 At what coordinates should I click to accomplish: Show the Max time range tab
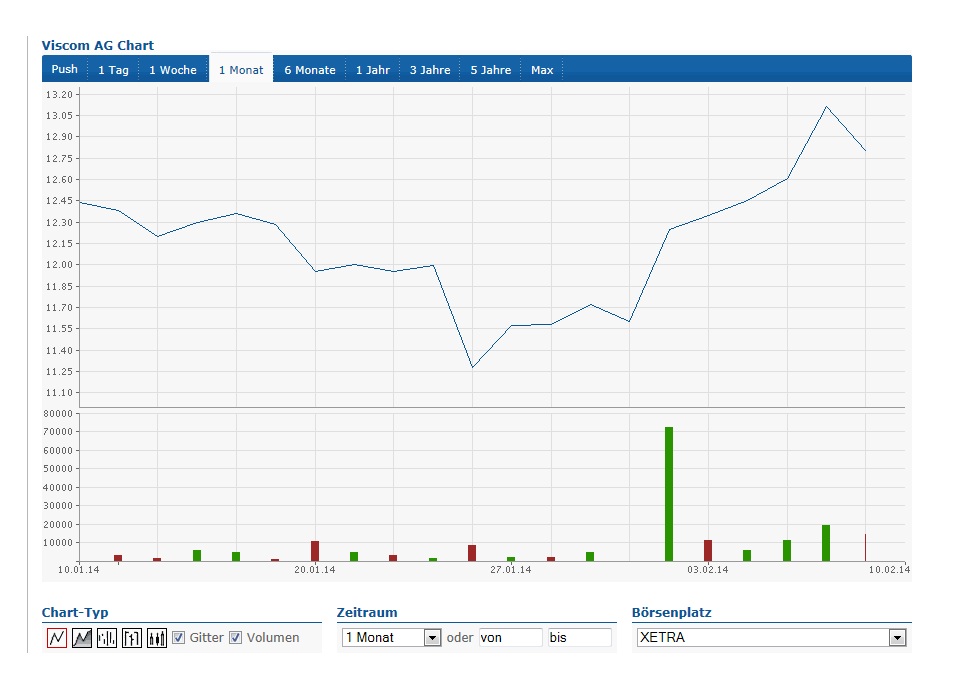click(x=542, y=70)
